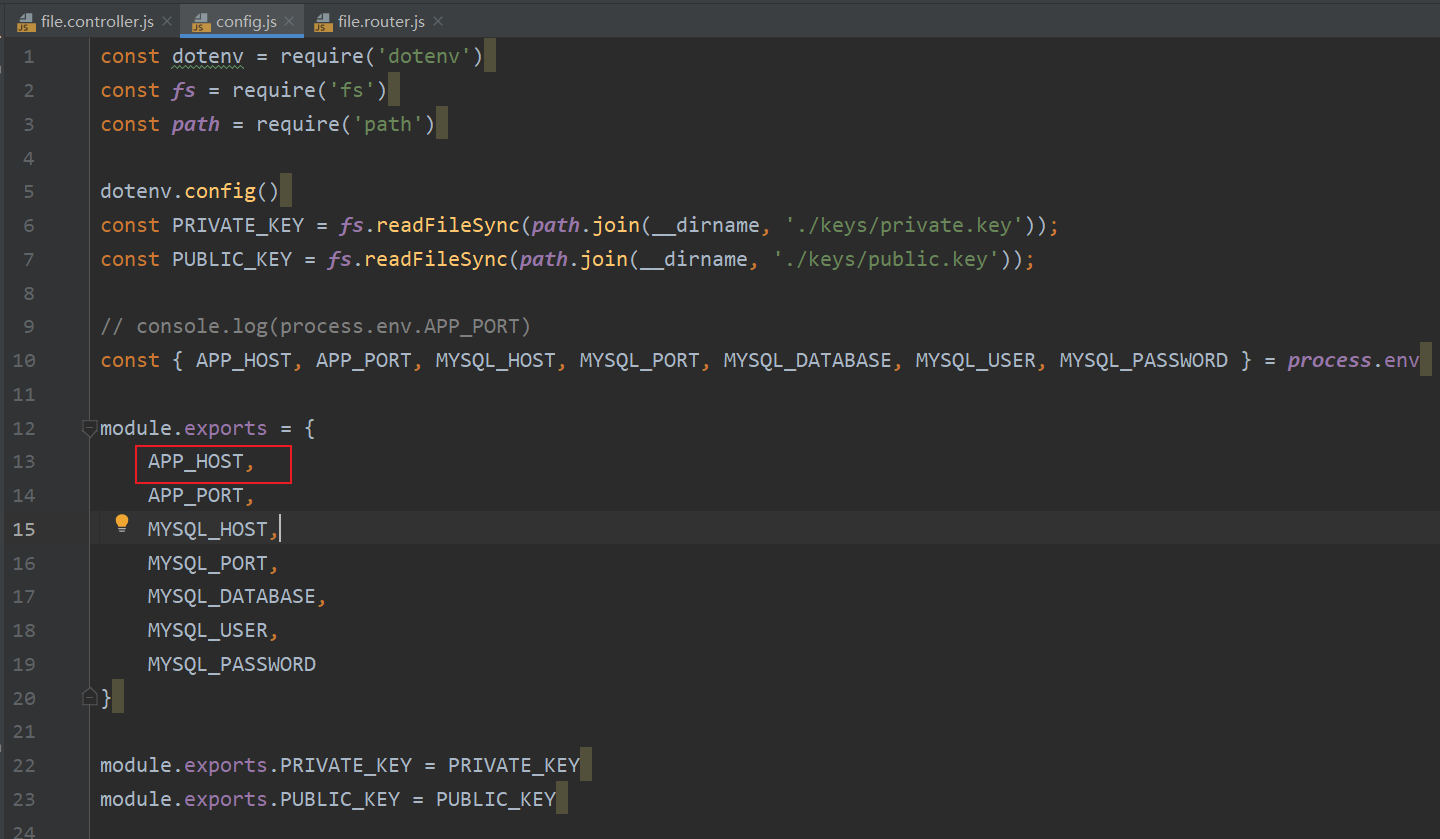Click MYSQL_USER export entry on line 18
The height and width of the screenshot is (839, 1440).
pyautogui.click(x=208, y=630)
